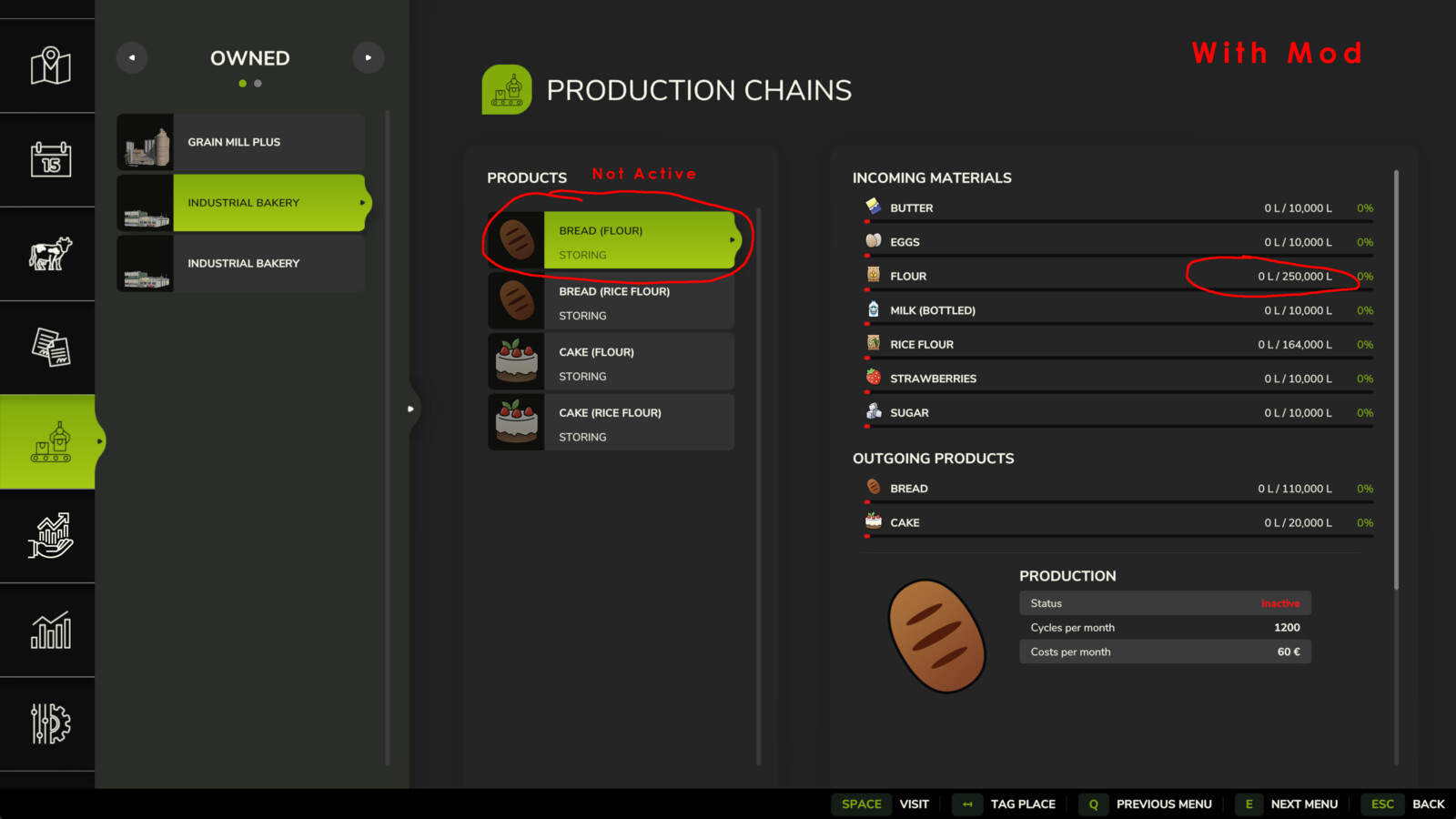Viewport: 1456px width, 819px height.
Task: Select the second page dot under OWNED
Action: click(x=258, y=83)
